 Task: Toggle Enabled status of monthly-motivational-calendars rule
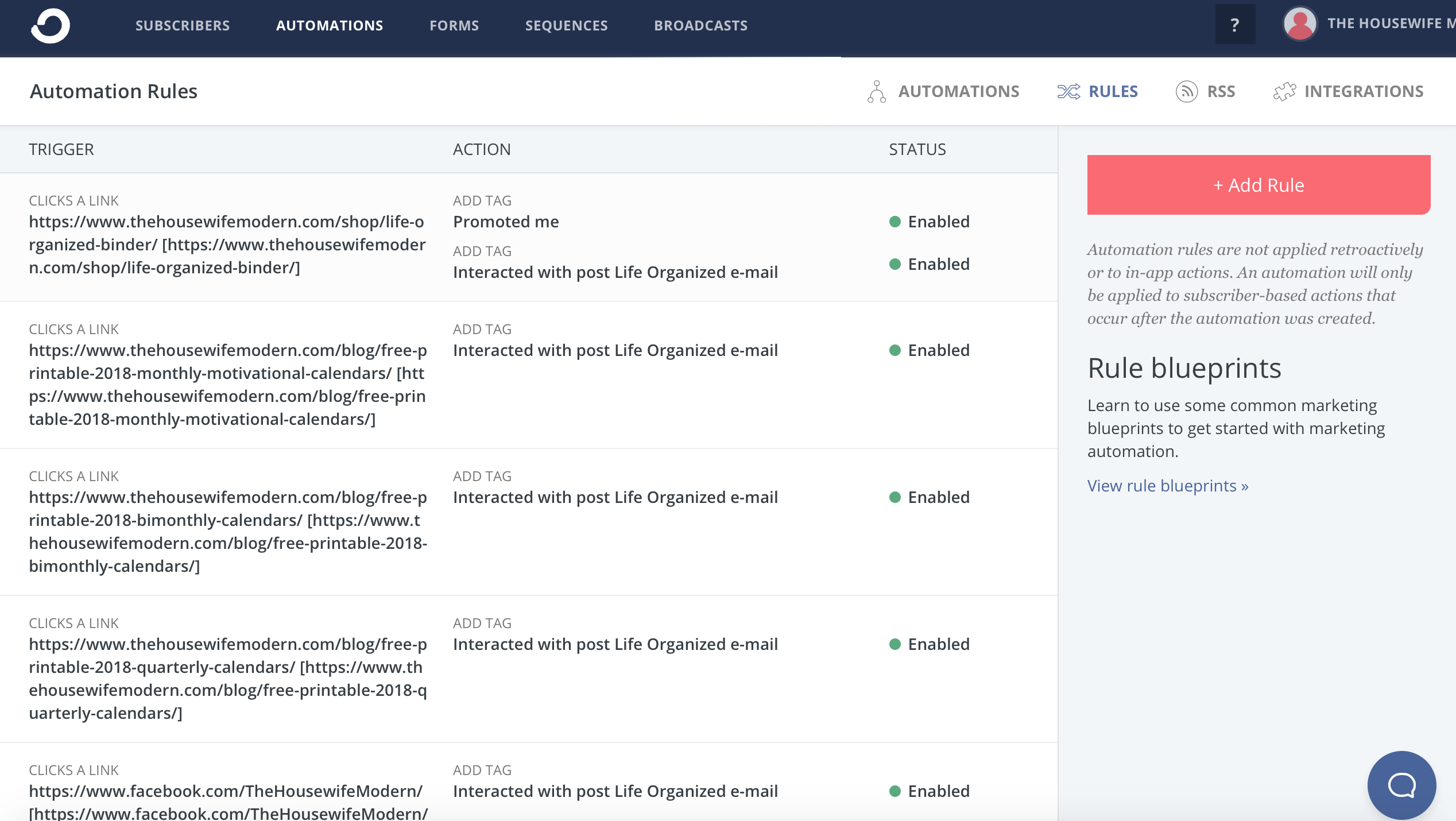pyautogui.click(x=930, y=350)
